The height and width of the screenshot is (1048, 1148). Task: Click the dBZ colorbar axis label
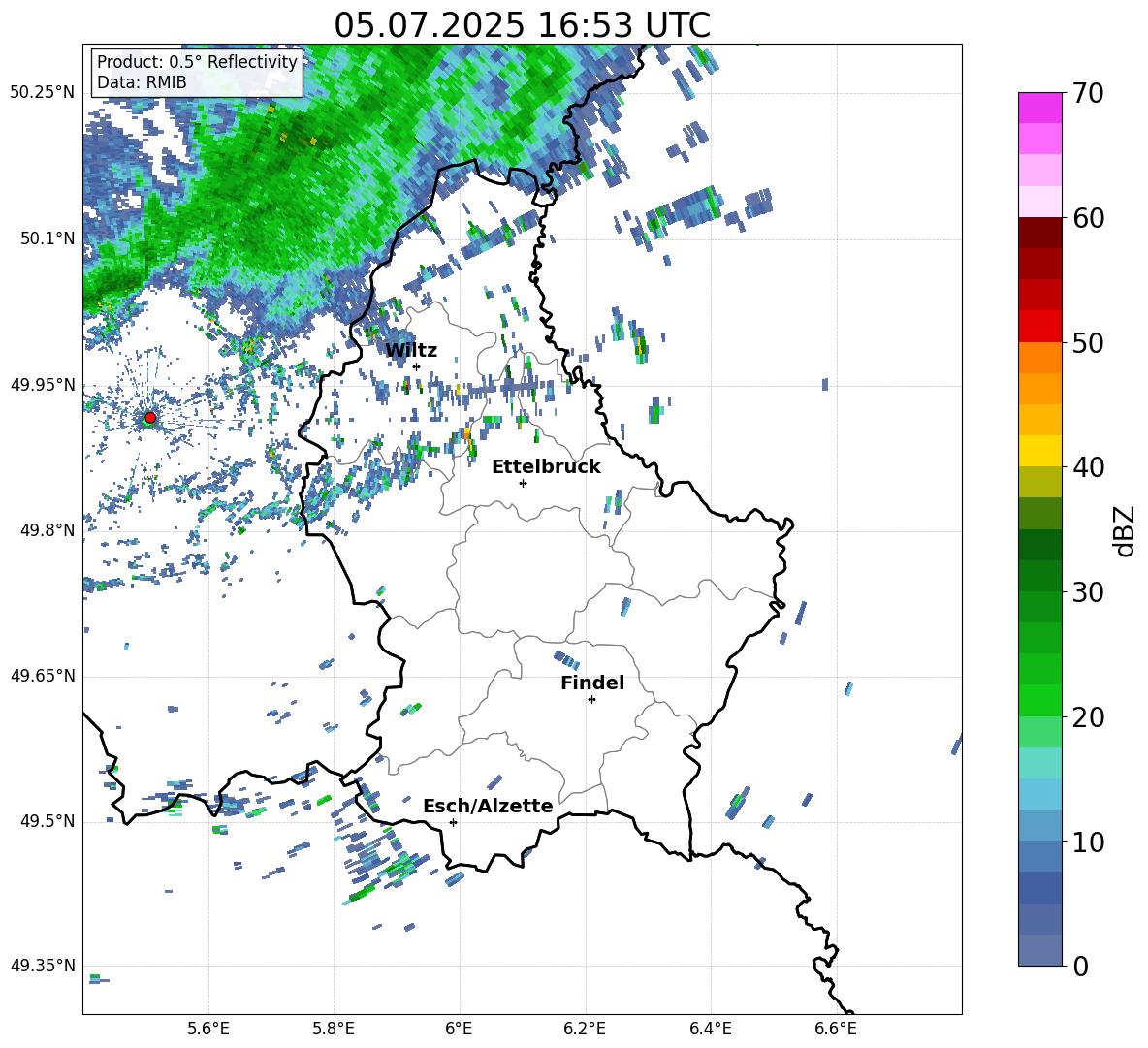1124,530
